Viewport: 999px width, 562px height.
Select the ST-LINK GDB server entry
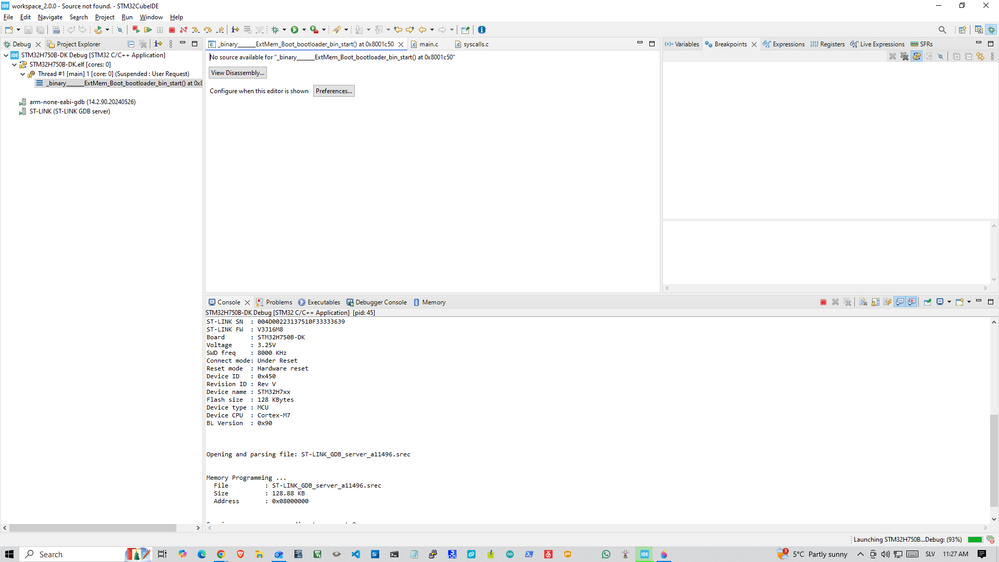pos(64,111)
